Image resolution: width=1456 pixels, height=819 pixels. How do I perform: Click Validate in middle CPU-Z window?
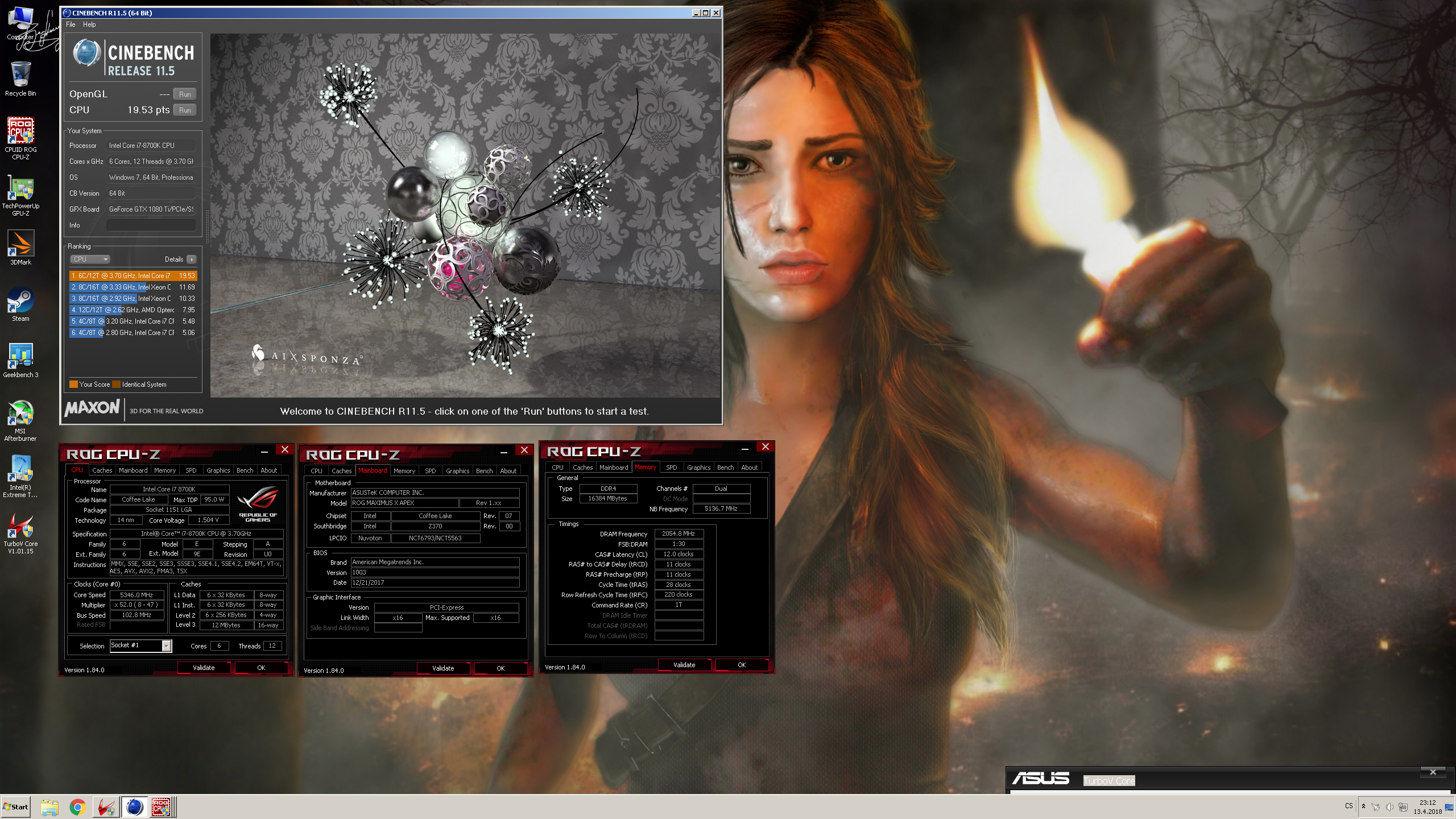pyautogui.click(x=443, y=668)
